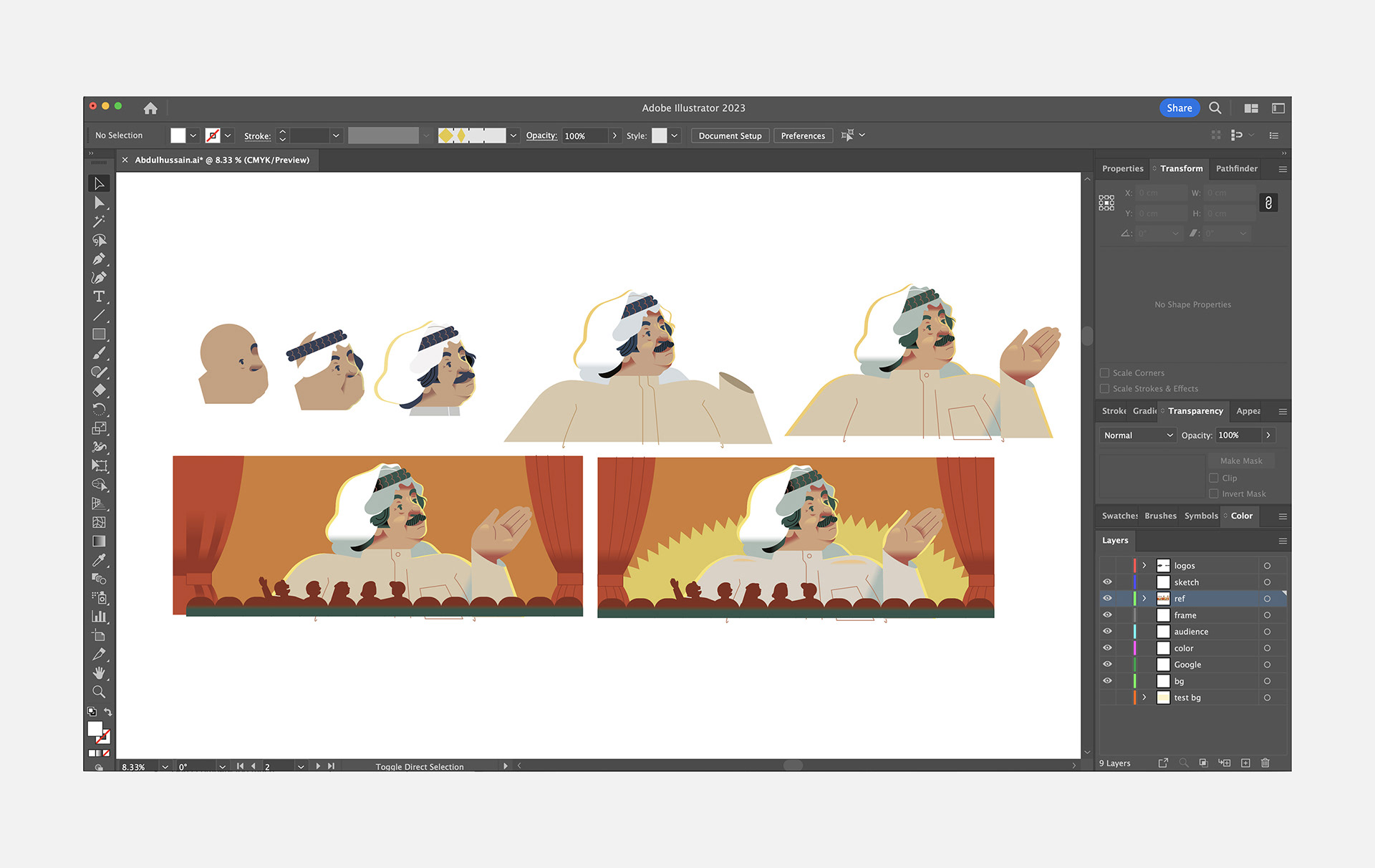Select the Gradient tool

(100, 541)
